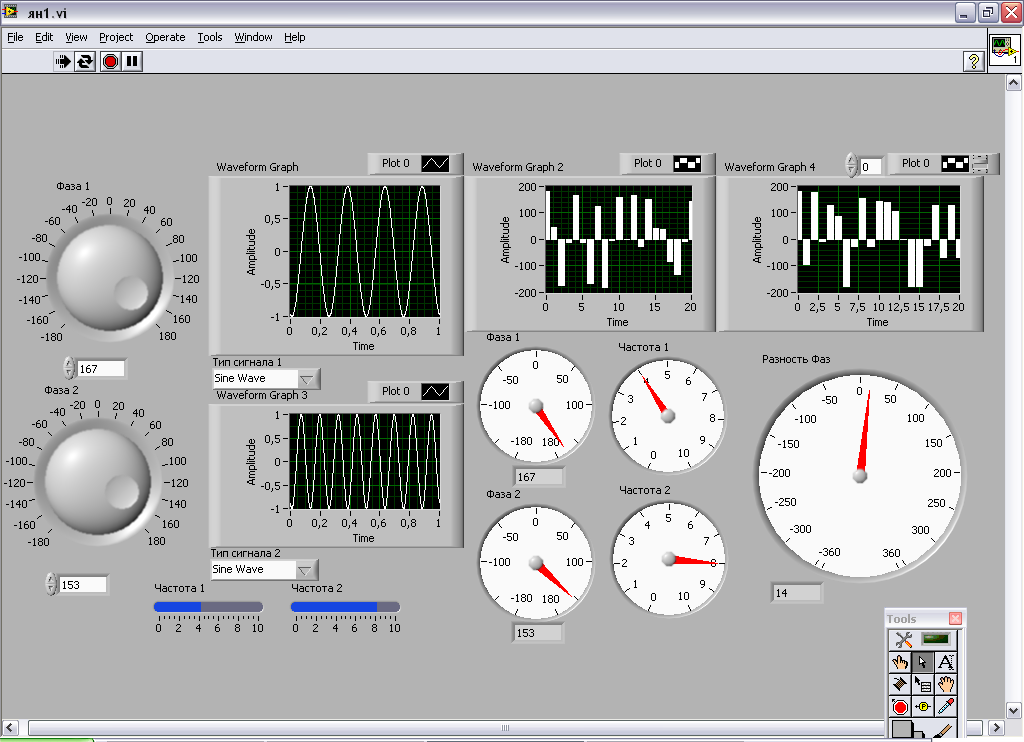Select the Get Color eyedropper tool

click(946, 706)
